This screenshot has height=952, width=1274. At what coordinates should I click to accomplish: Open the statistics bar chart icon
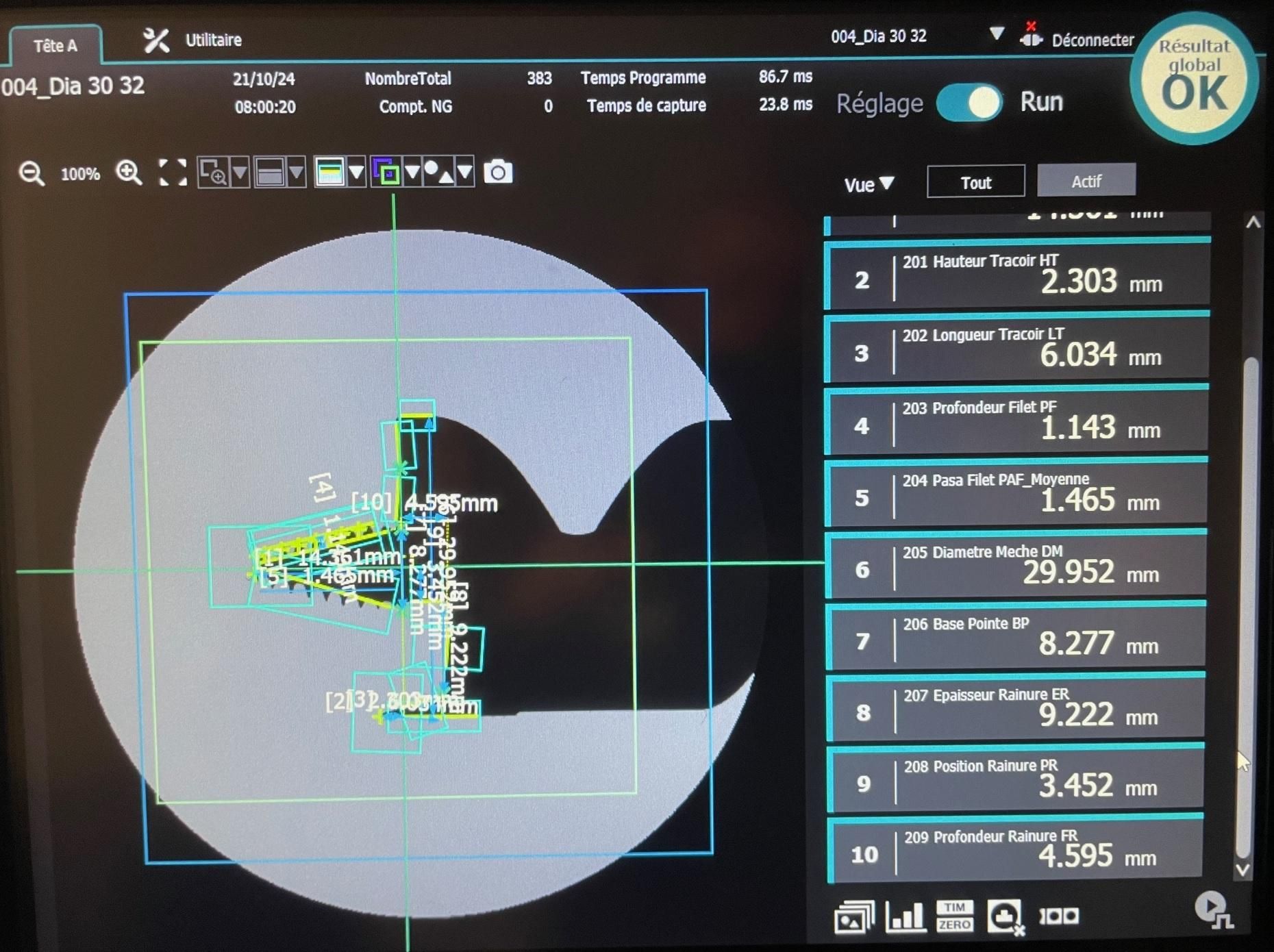(905, 916)
